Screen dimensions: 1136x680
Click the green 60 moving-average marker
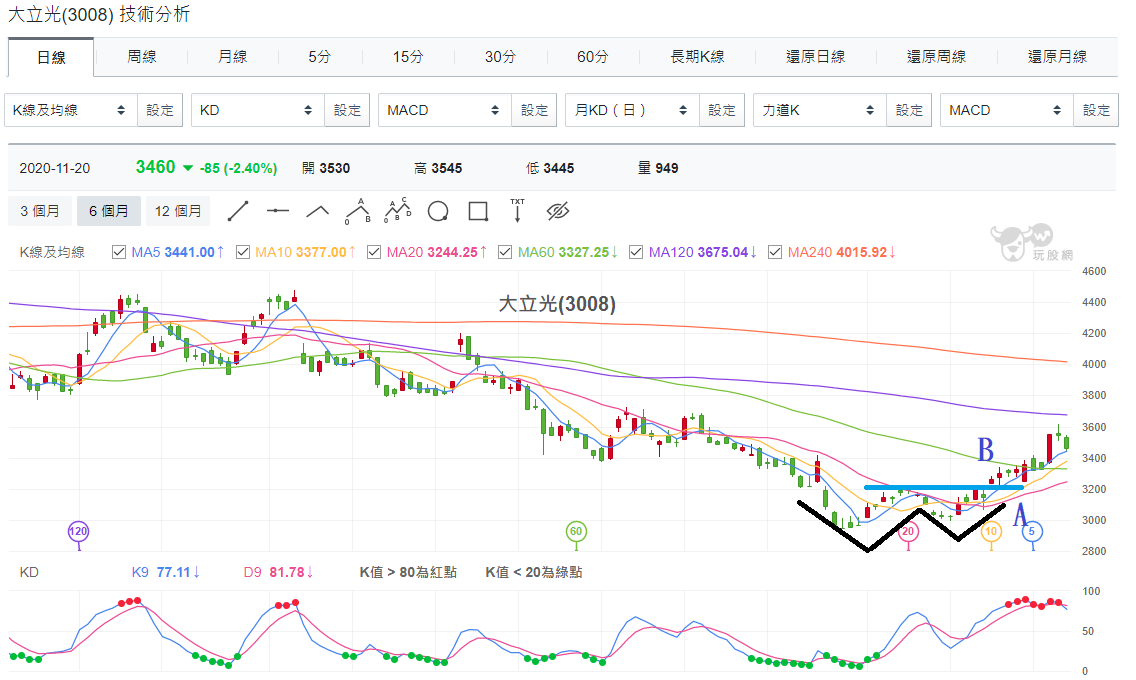pyautogui.click(x=576, y=531)
